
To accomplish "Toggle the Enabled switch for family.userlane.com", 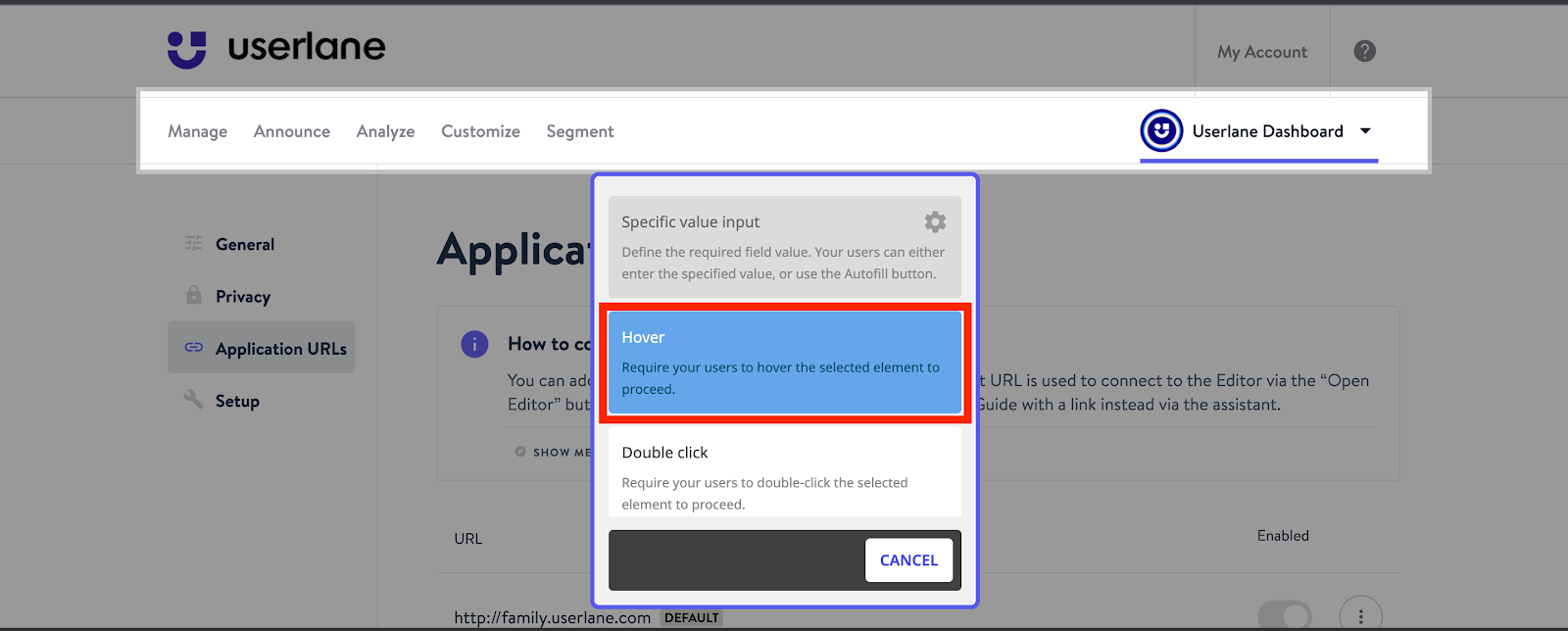I will pyautogui.click(x=1284, y=615).
